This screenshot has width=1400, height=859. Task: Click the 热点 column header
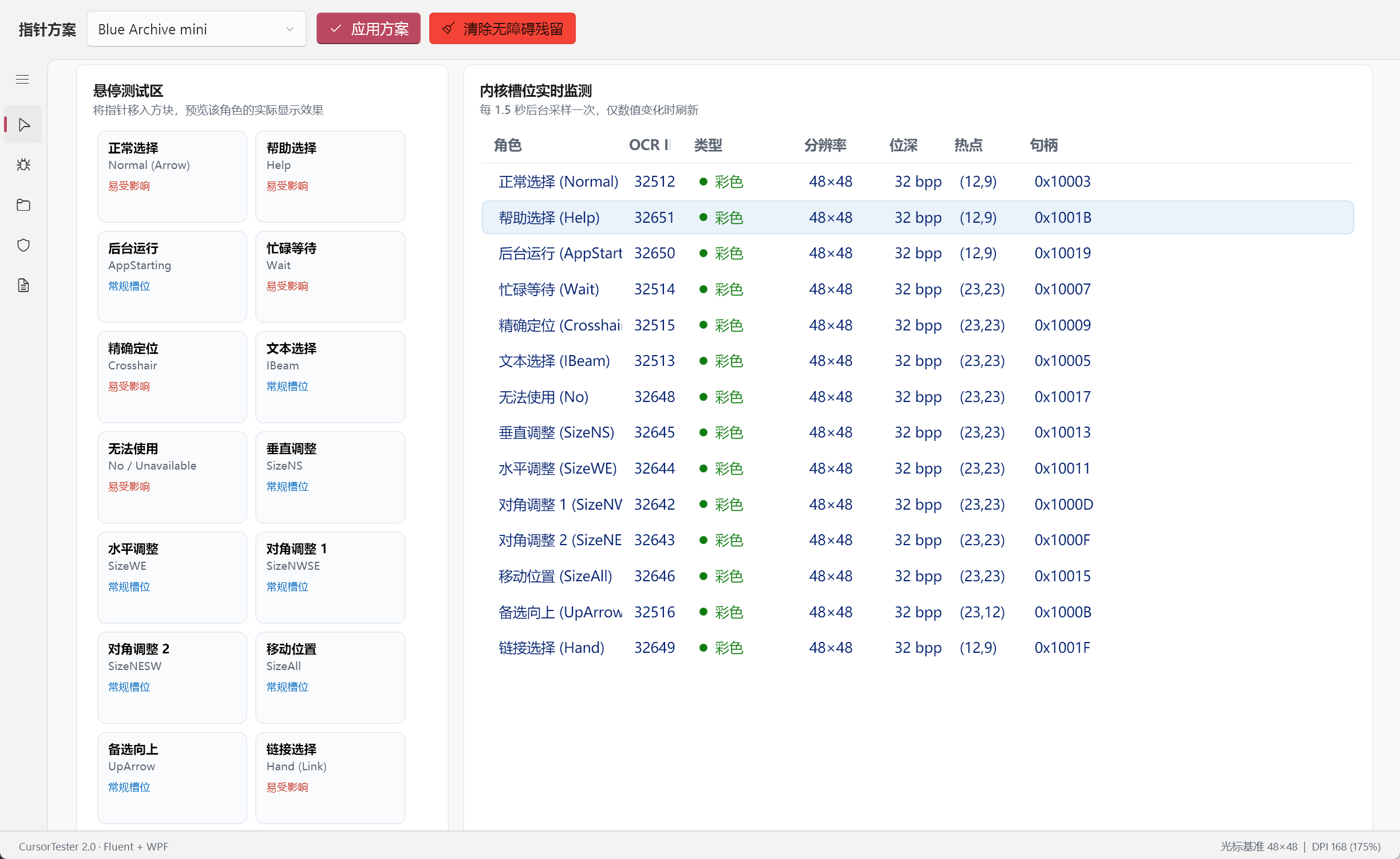click(x=968, y=145)
